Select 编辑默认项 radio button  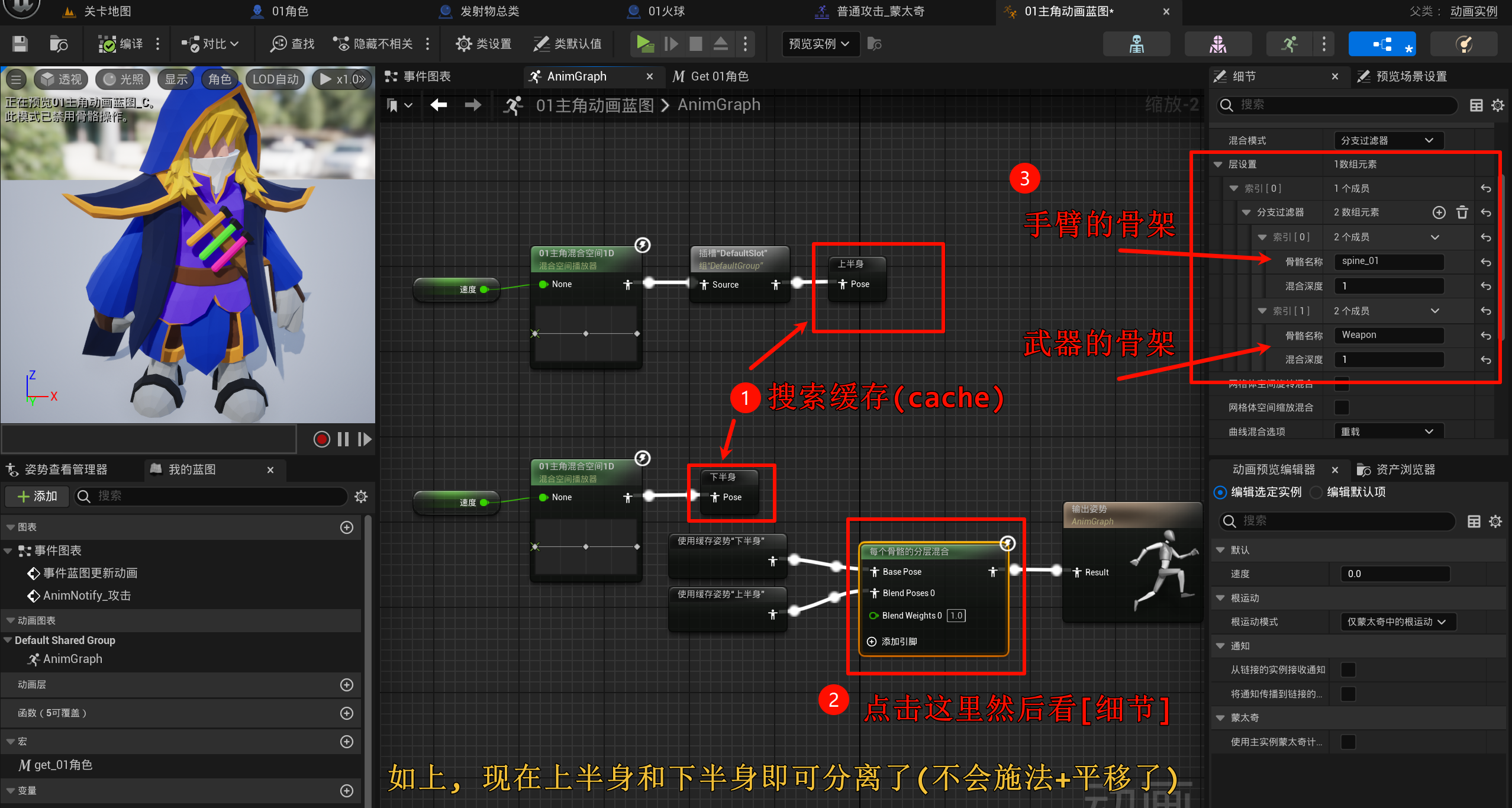pos(1317,492)
